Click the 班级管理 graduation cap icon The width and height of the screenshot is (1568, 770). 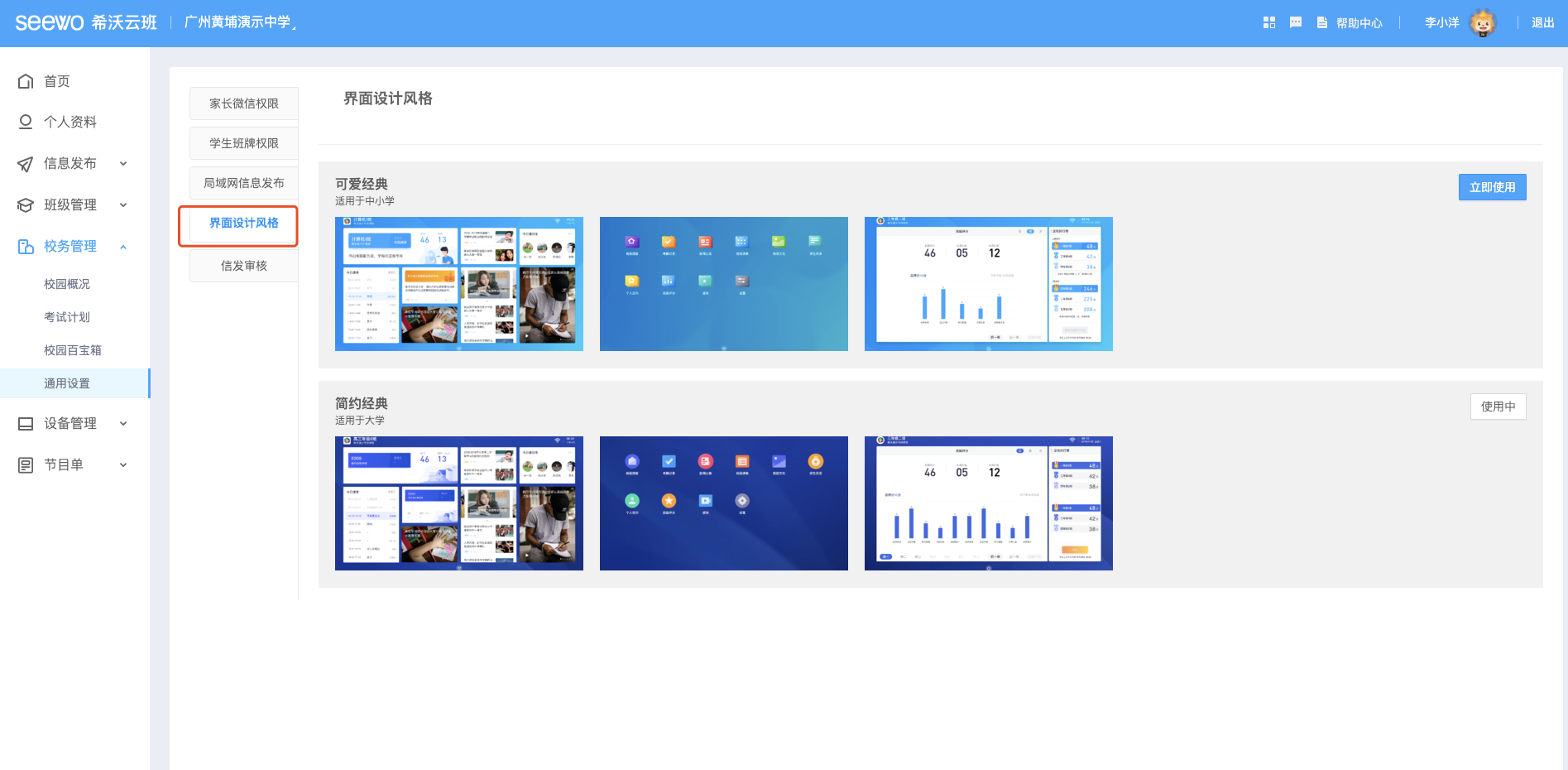click(x=26, y=205)
